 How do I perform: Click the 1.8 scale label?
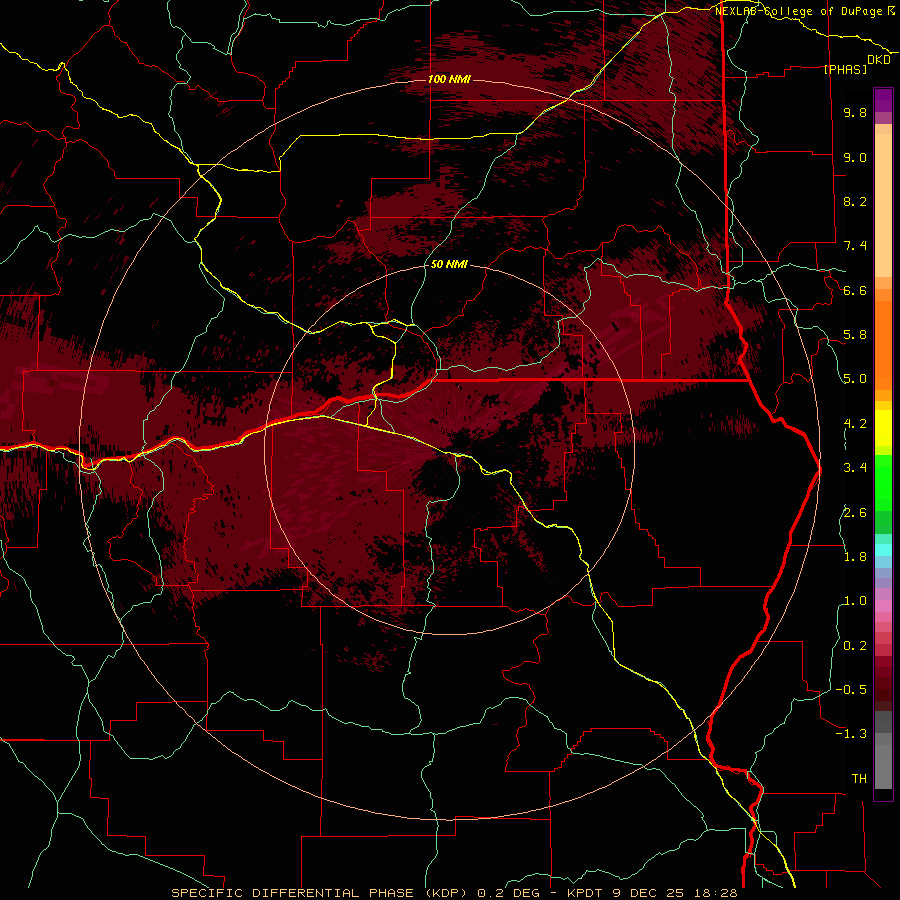855,557
